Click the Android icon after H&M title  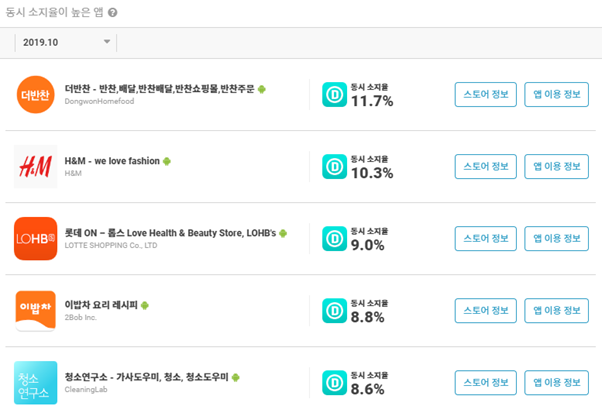click(x=167, y=161)
